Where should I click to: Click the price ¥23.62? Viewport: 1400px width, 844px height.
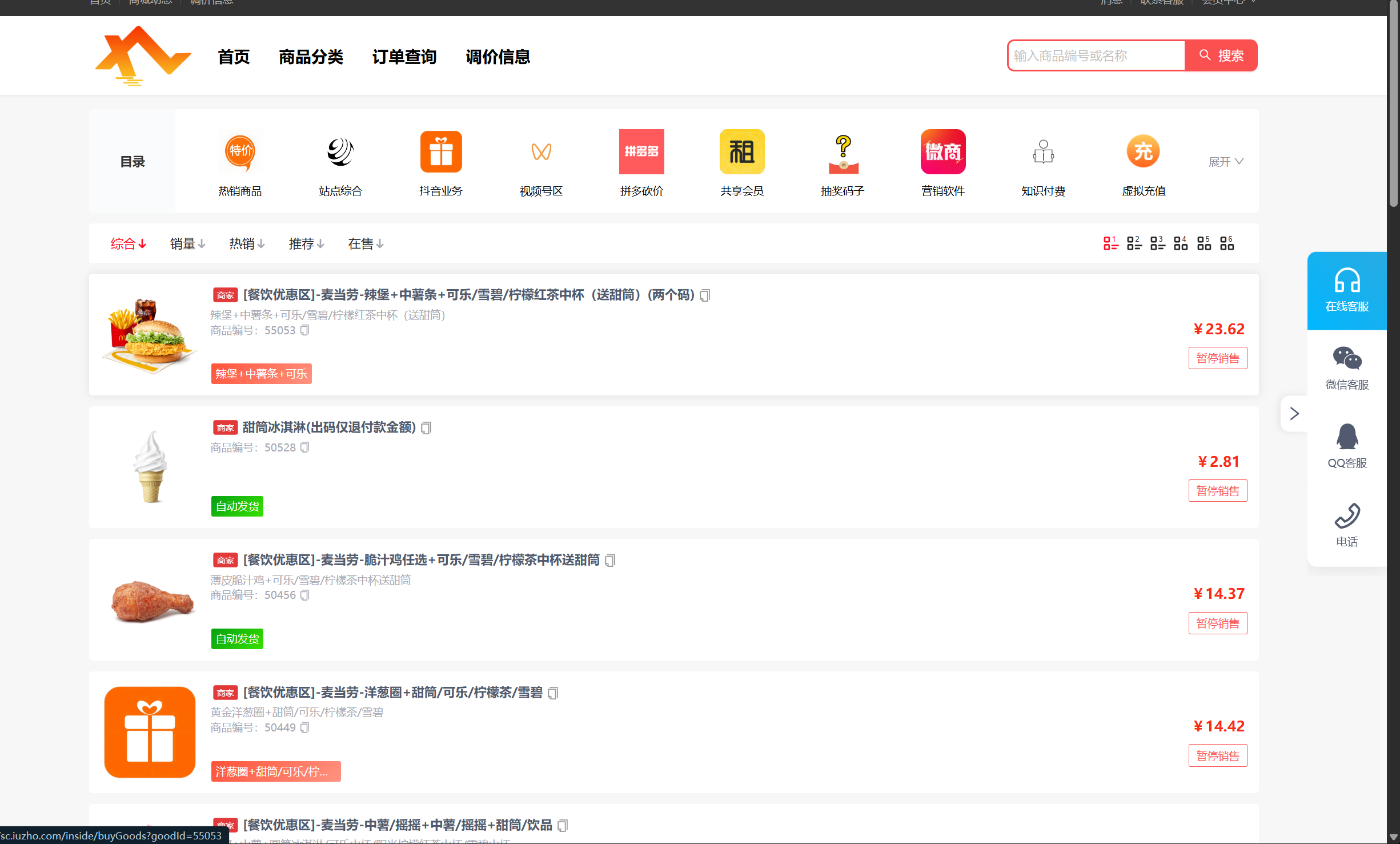1218,329
